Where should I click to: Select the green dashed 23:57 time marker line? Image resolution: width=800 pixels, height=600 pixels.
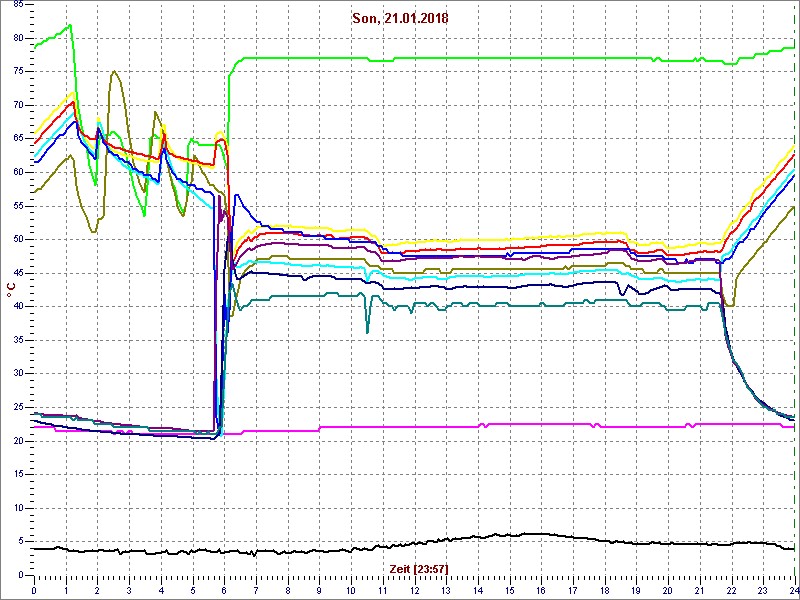(x=795, y=290)
